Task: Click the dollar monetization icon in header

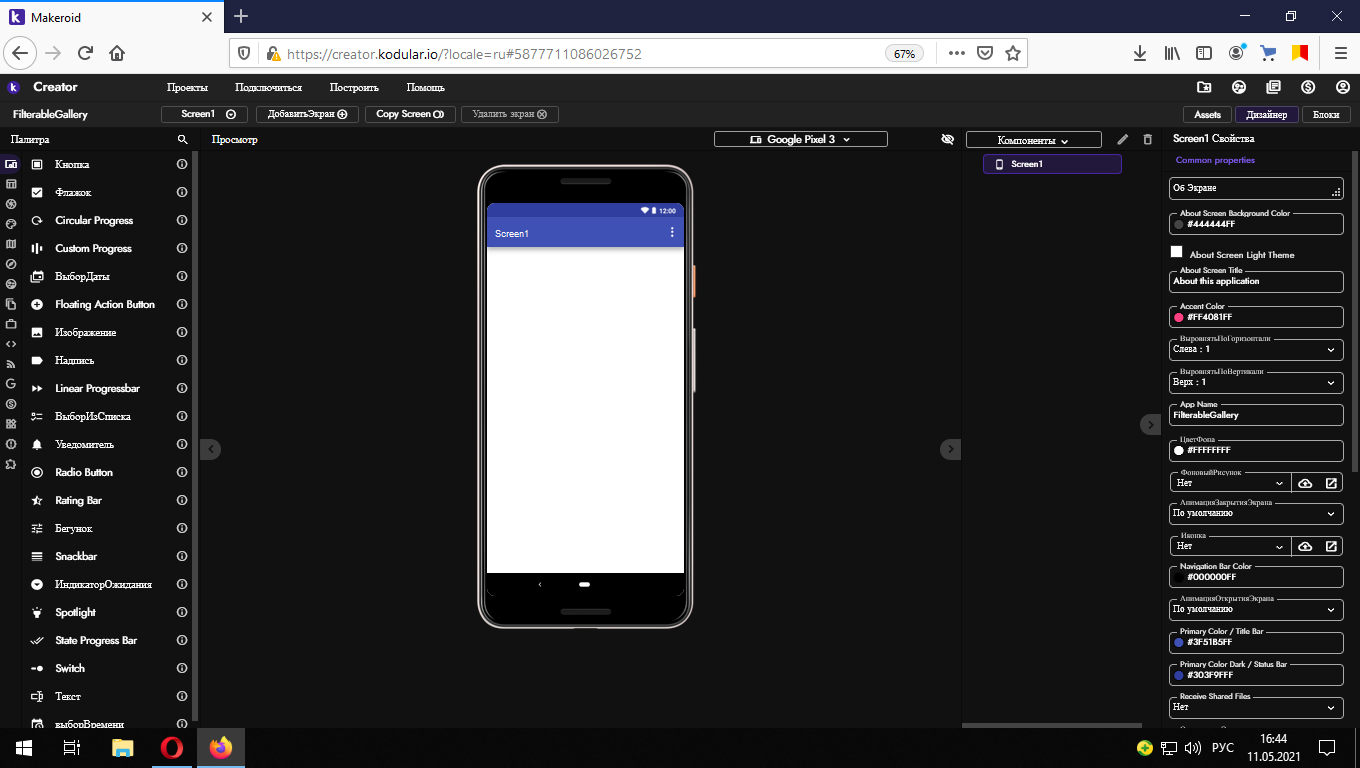Action: (x=1307, y=87)
